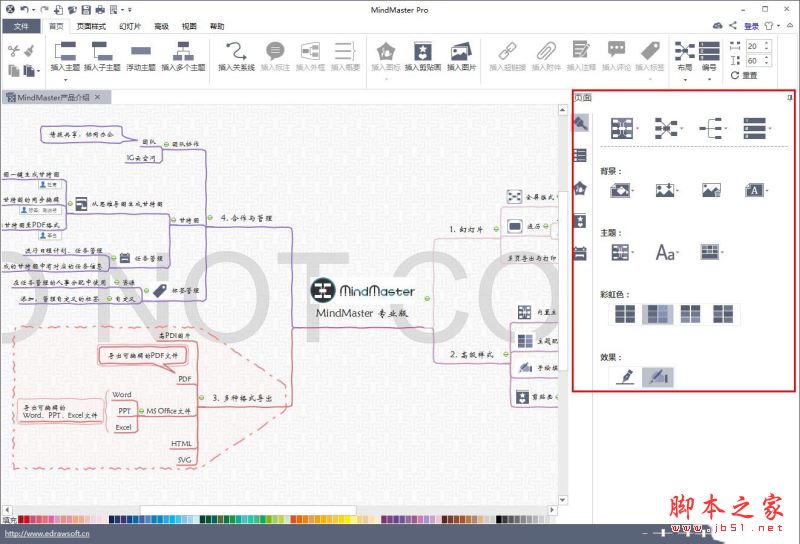Image resolution: width=800 pixels, height=544 pixels.
Task: Click 浮动主题 (Floating Topic) icon
Action: pyautogui.click(x=140, y=51)
